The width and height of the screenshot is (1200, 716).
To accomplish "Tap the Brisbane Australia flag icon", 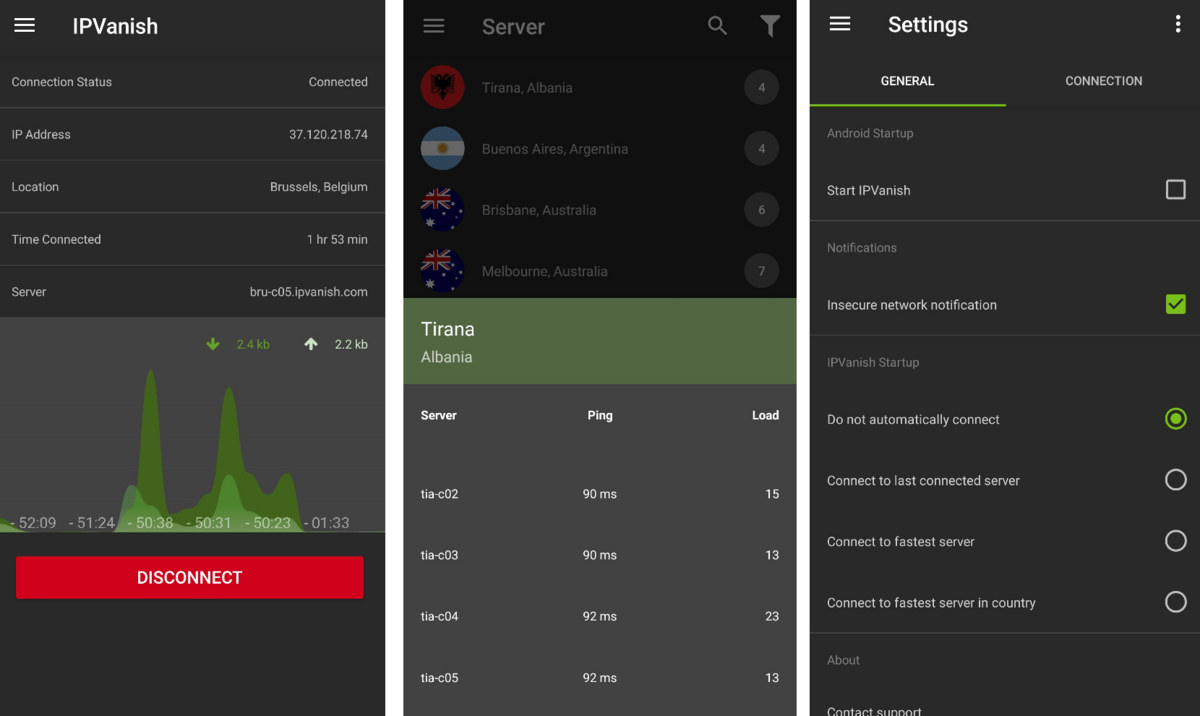I will point(443,210).
